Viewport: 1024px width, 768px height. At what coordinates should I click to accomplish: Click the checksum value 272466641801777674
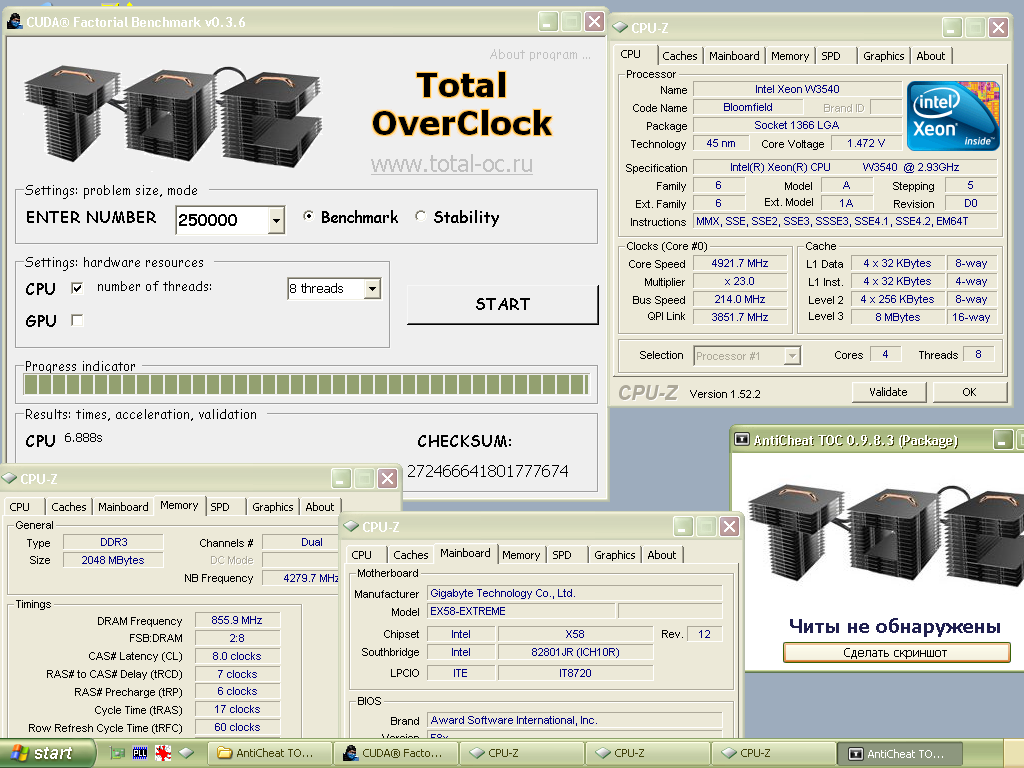pyautogui.click(x=488, y=471)
